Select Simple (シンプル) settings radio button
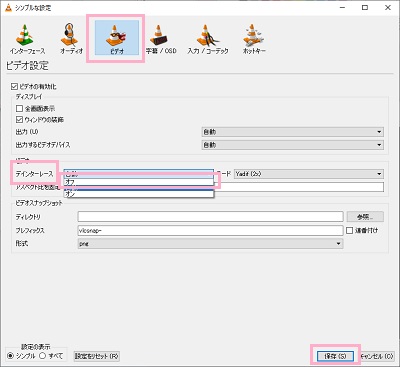Screen dimensions: 400x367 pos(10,356)
